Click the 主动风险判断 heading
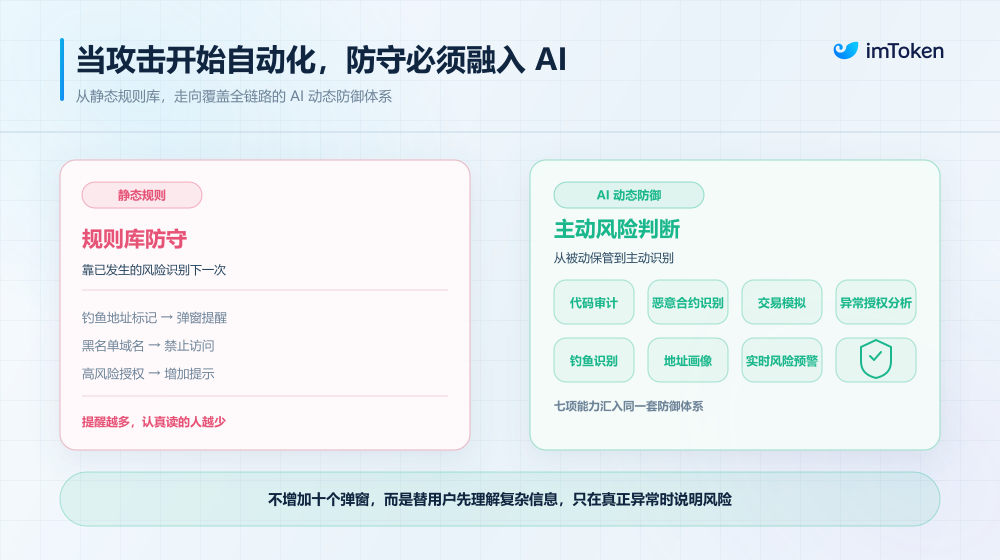This screenshot has height=560, width=1000. (x=617, y=229)
